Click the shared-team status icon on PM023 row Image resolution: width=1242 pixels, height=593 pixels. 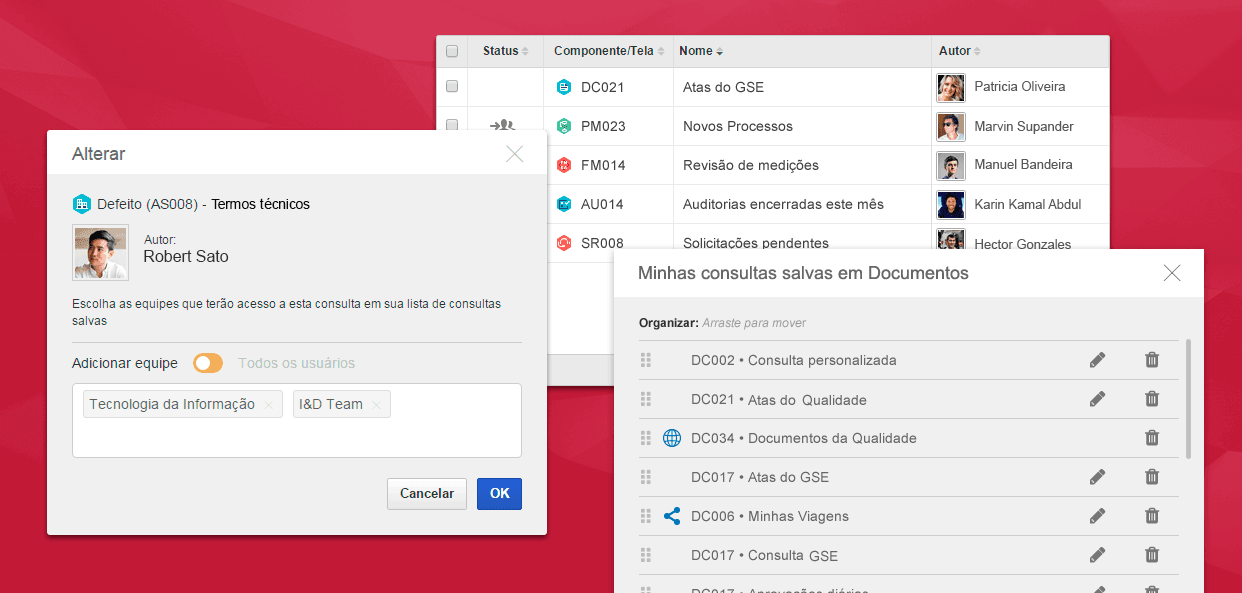pyautogui.click(x=502, y=125)
